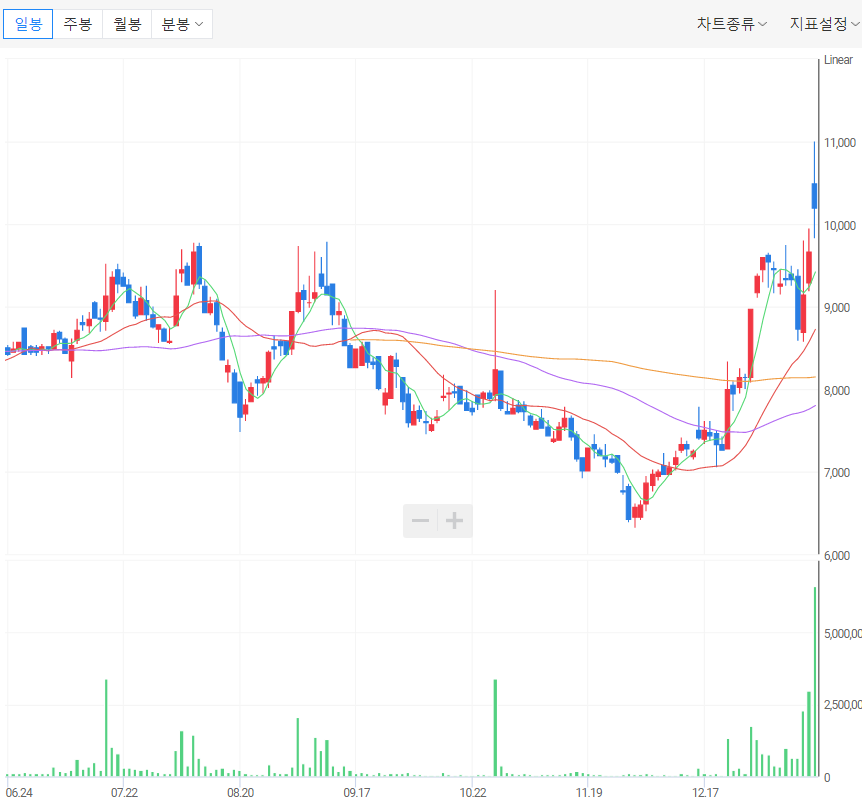The image size is (862, 808).
Task: Click the 09.17 date axis label
Action: pos(357,793)
